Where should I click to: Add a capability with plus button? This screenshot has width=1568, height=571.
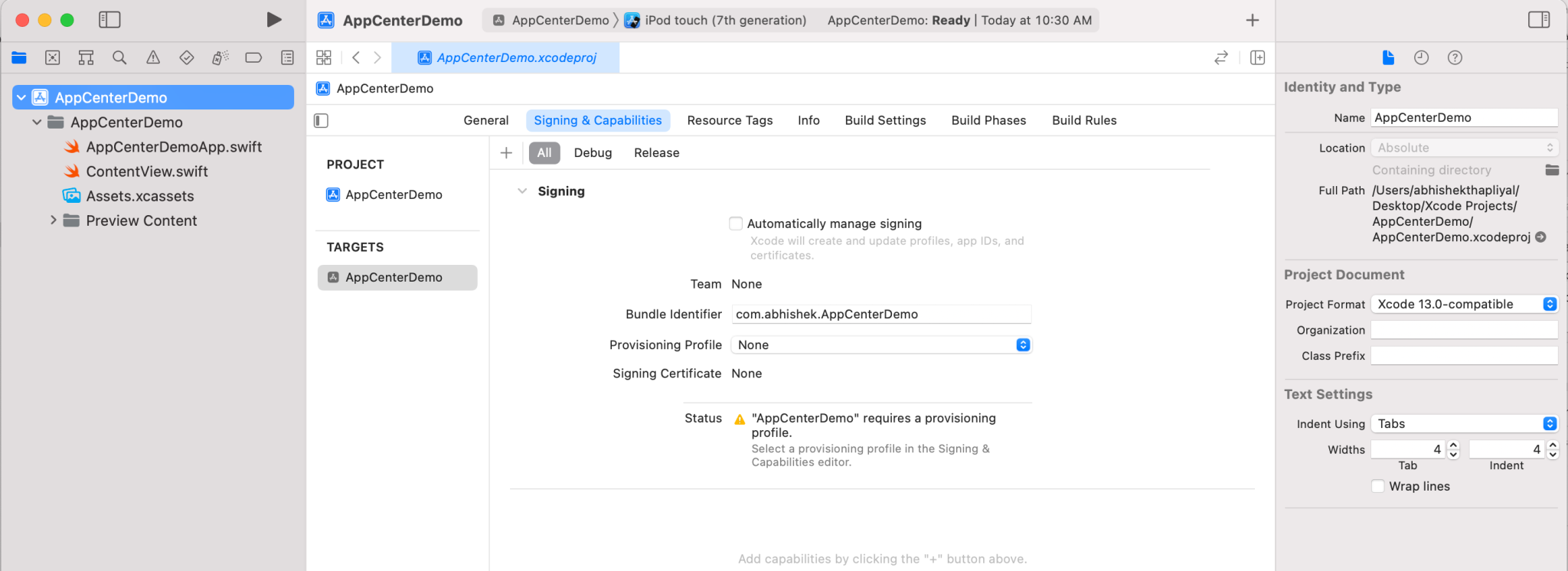click(x=506, y=153)
